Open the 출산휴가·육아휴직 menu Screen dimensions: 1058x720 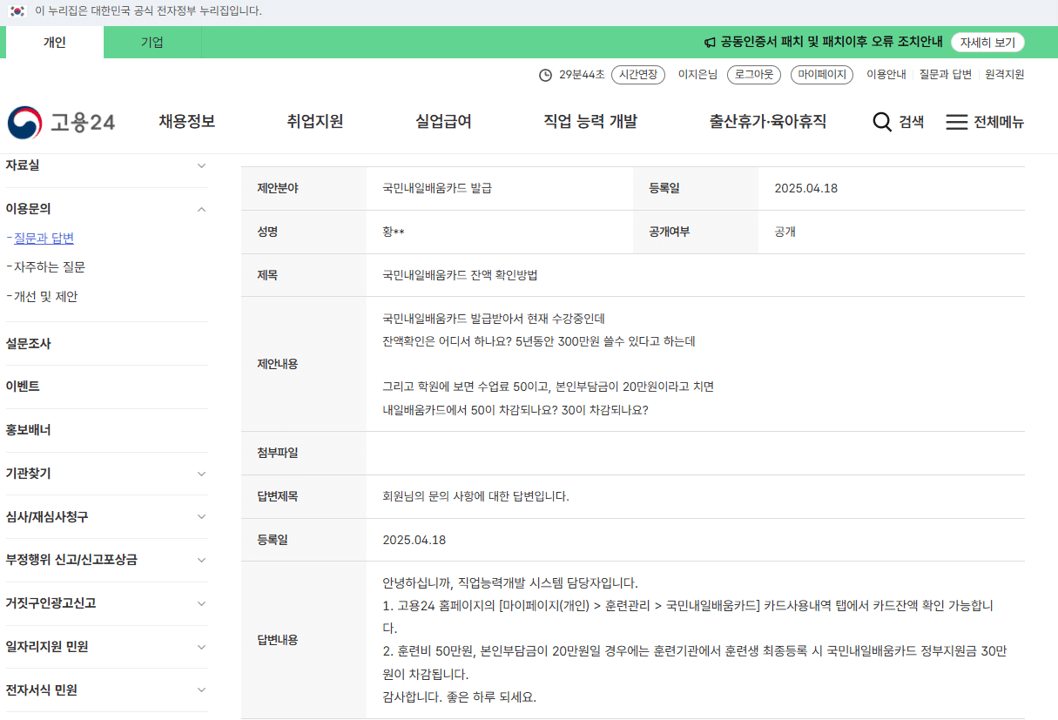click(x=767, y=121)
